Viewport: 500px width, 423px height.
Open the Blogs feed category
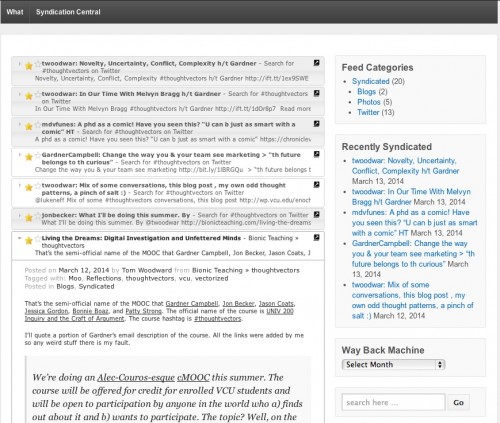pos(366,92)
